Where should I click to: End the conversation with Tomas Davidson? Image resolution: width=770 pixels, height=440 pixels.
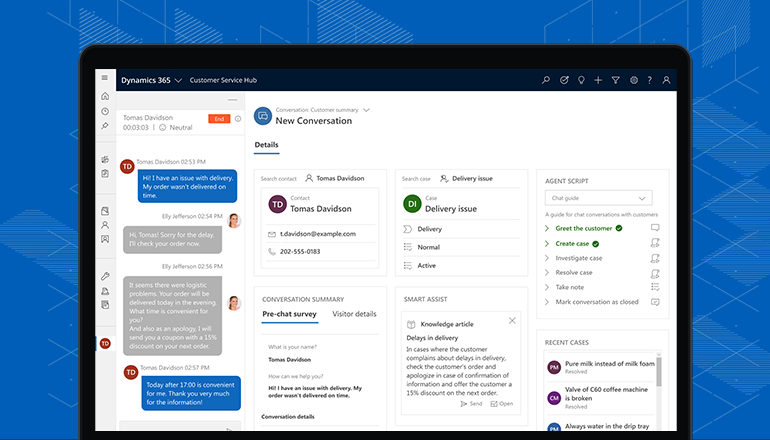(x=218, y=118)
